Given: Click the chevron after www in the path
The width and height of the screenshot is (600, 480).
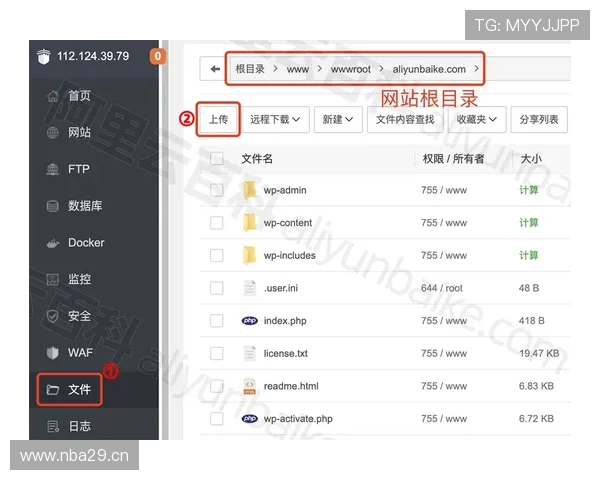Looking at the screenshot, I should [320, 69].
